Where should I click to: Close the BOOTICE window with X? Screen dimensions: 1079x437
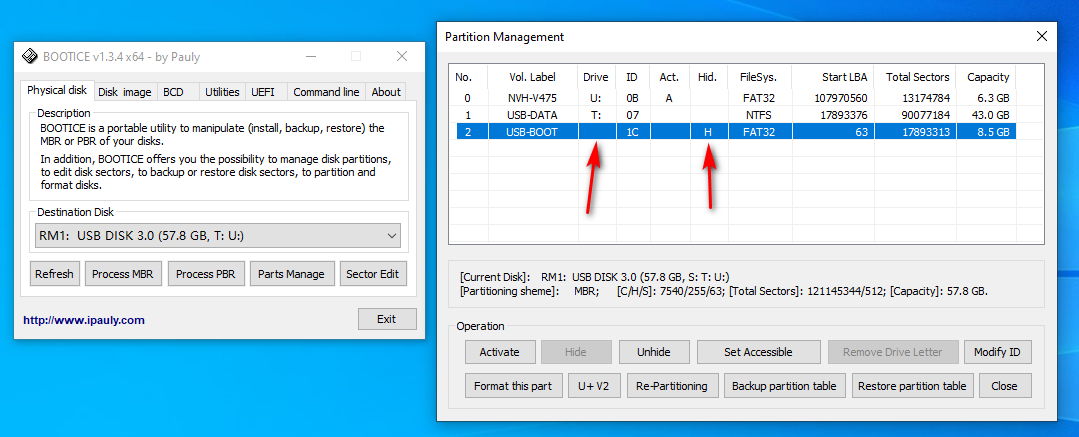pyautogui.click(x=401, y=56)
